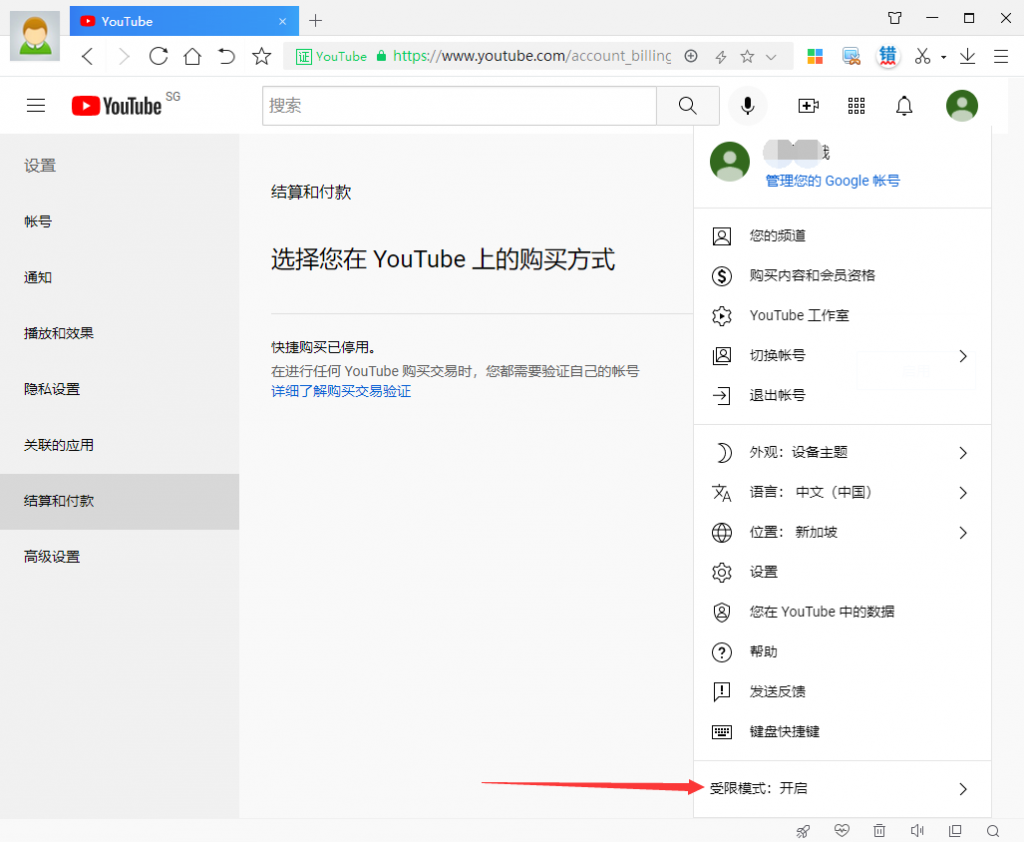Viewport: 1024px width, 842px height.
Task: Click the status bar window split icon
Action: click(x=955, y=831)
